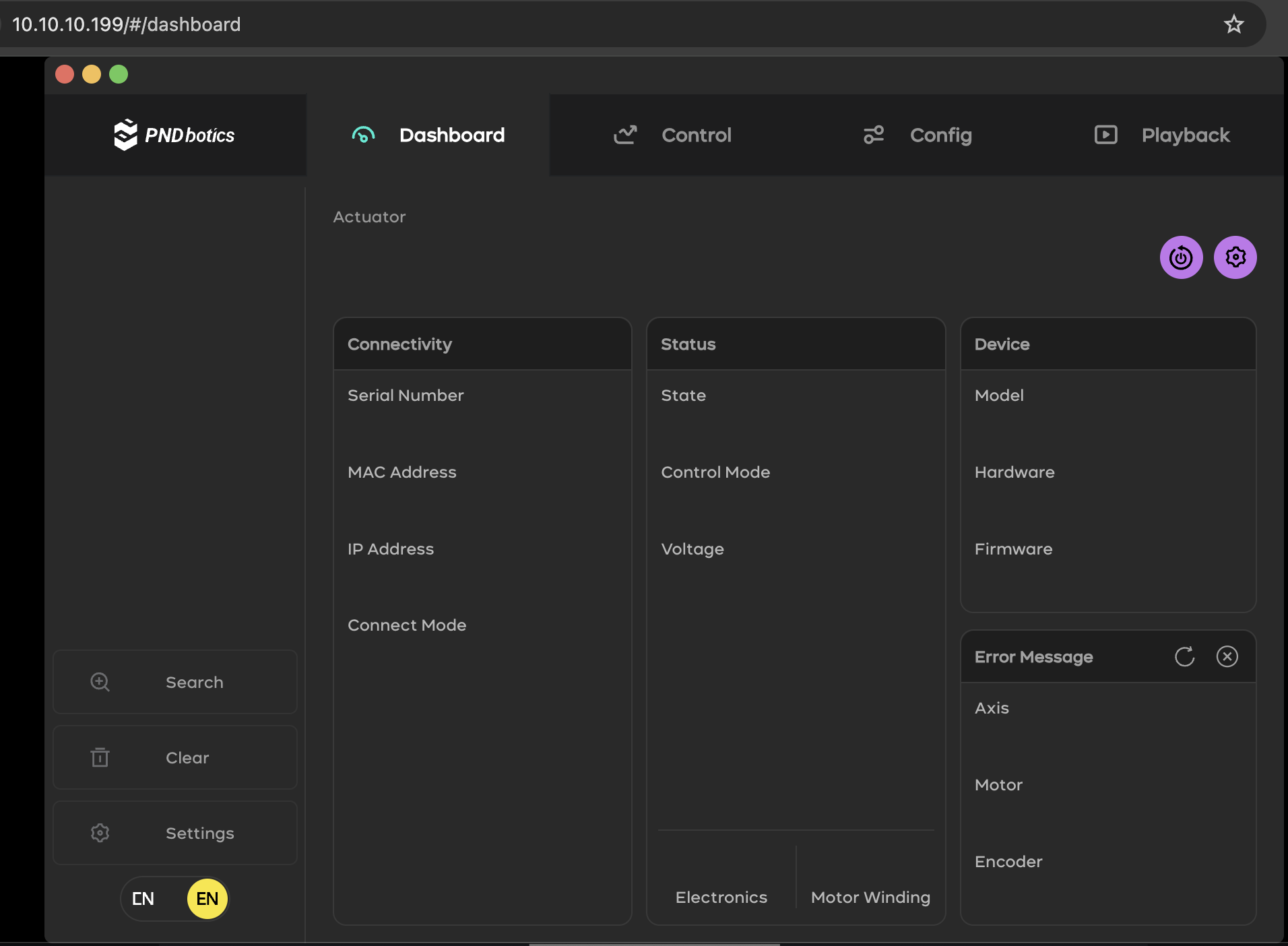
Task: Maximize the window with the green button
Action: point(119,74)
